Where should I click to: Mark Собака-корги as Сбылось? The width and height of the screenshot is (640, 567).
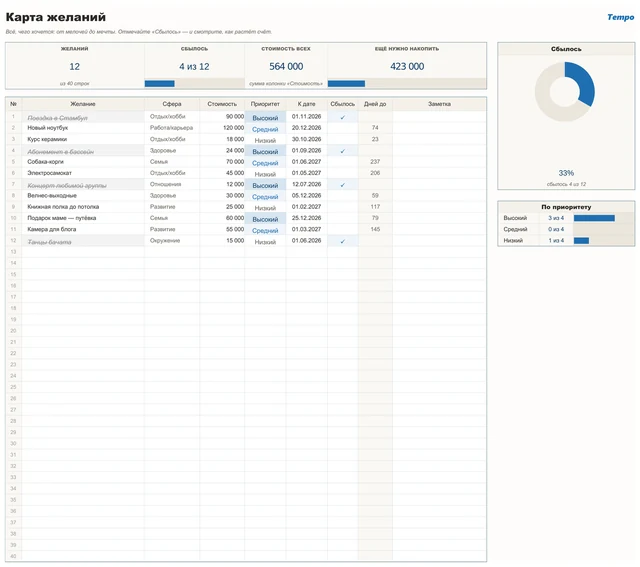(x=342, y=162)
